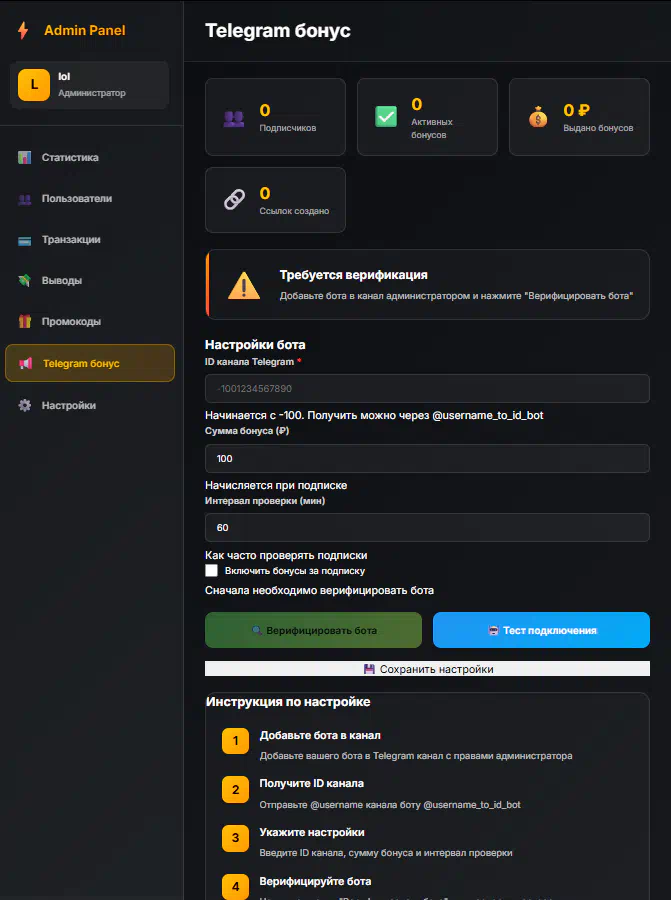Click the lightning bolt Admin Panel logo
Image resolution: width=671 pixels, height=900 pixels.
tap(23, 30)
